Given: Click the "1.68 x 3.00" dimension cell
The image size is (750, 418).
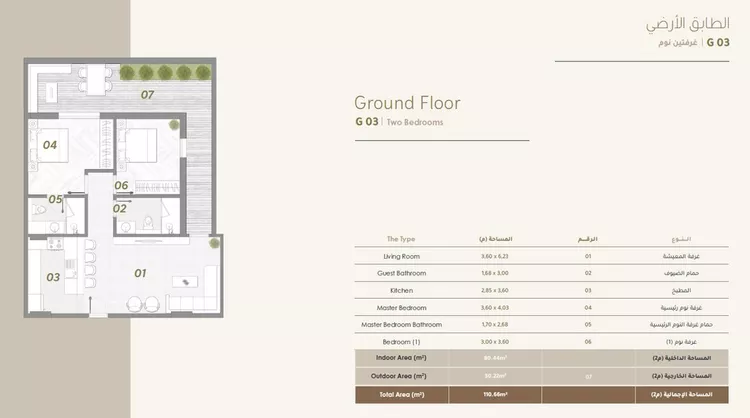Looking at the screenshot, I should [x=495, y=273].
